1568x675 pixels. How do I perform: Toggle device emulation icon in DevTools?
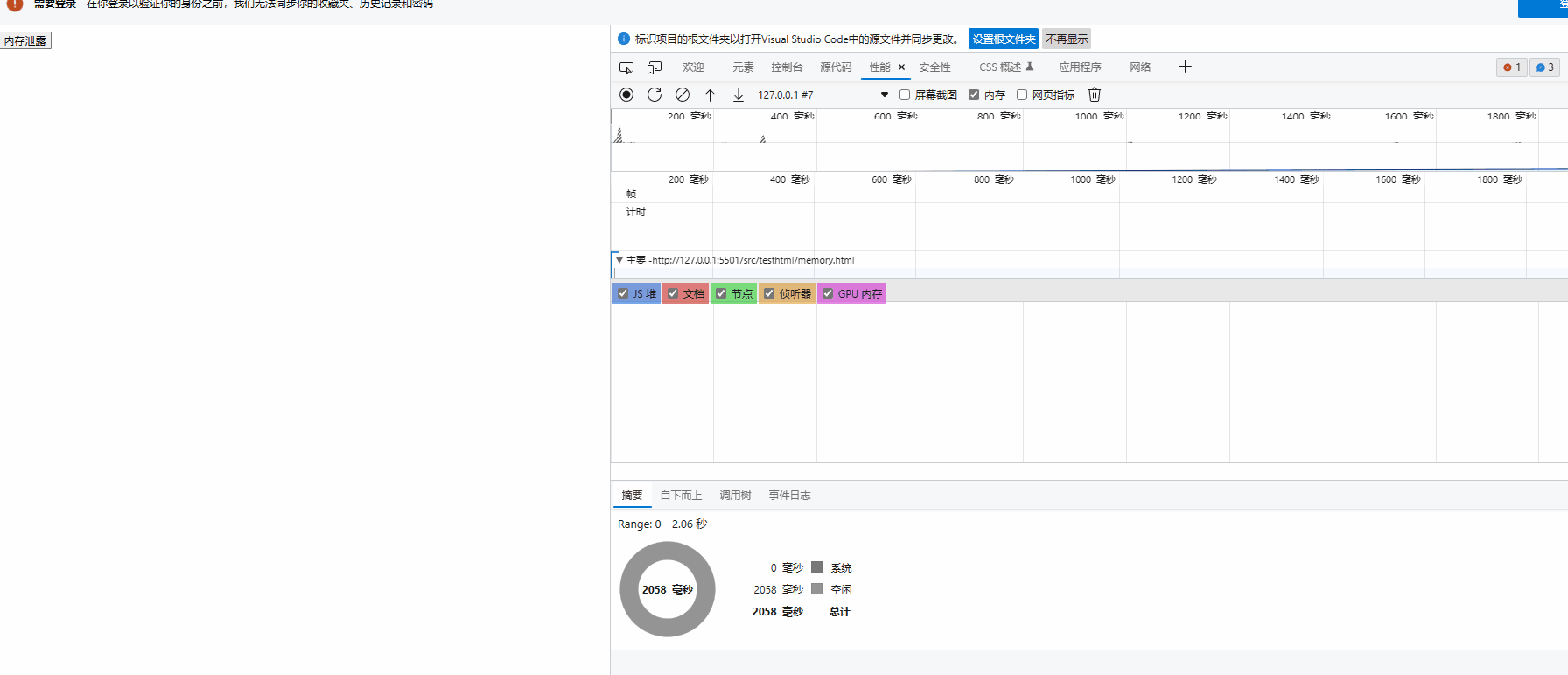(654, 67)
